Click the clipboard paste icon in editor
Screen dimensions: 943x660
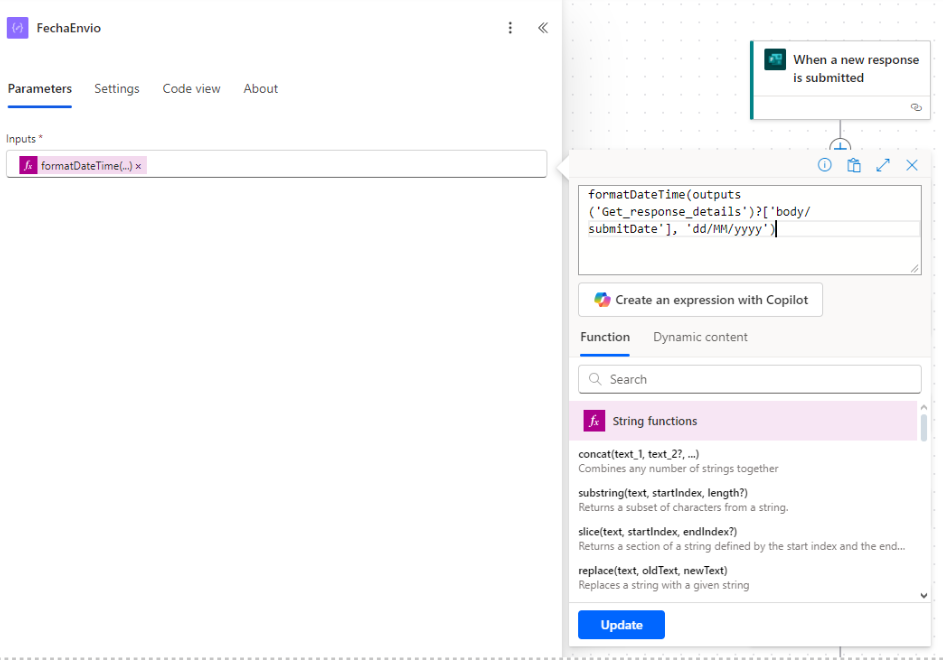(x=854, y=166)
